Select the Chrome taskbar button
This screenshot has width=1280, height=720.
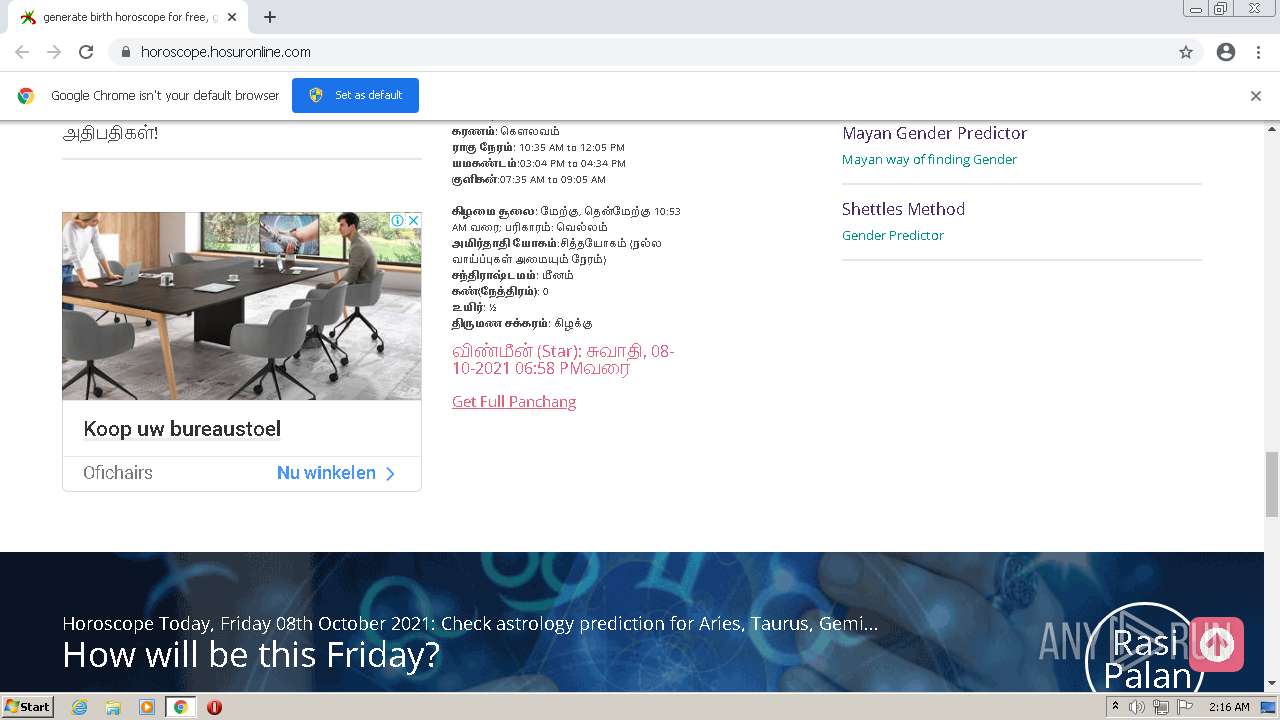click(180, 707)
